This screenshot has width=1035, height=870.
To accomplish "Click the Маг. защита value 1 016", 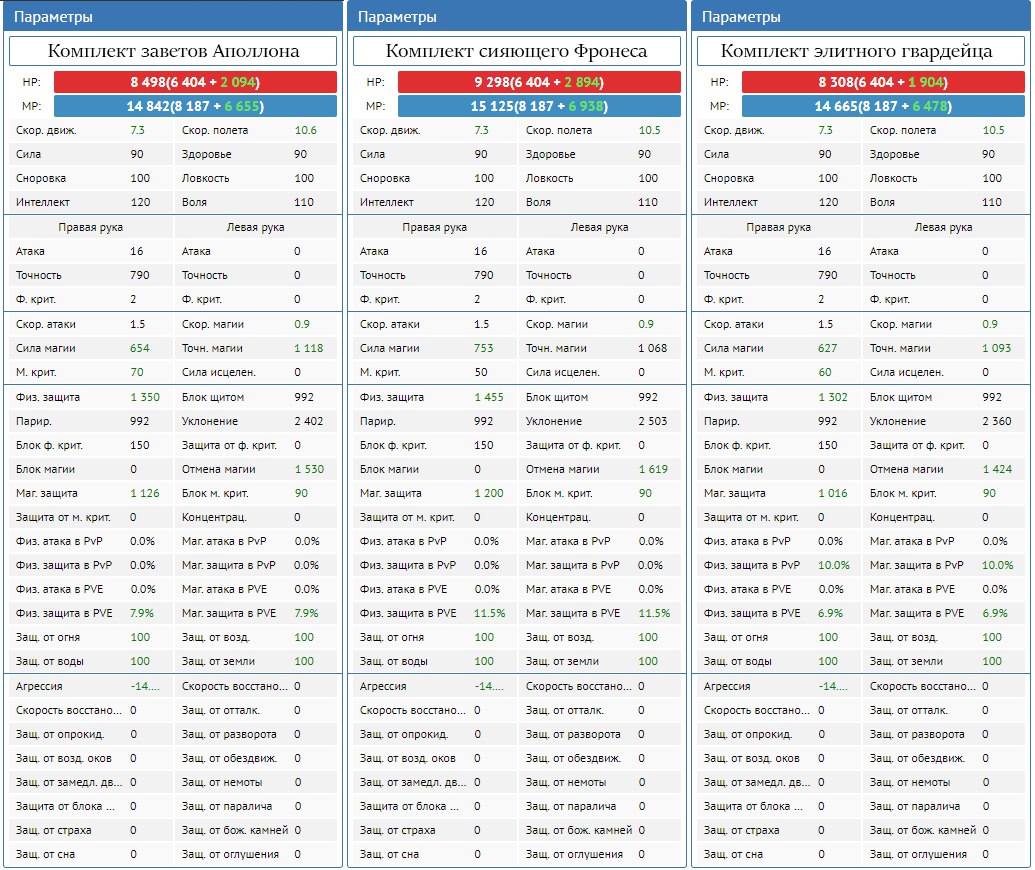I will [833, 493].
